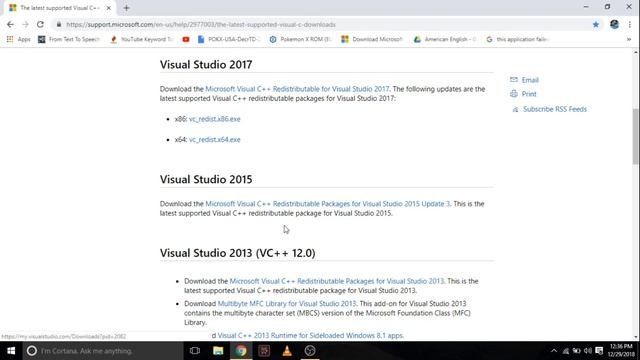Open Redistributable Packages for Visual Studio 2013 link
The width and height of the screenshot is (640, 360).
click(337, 281)
